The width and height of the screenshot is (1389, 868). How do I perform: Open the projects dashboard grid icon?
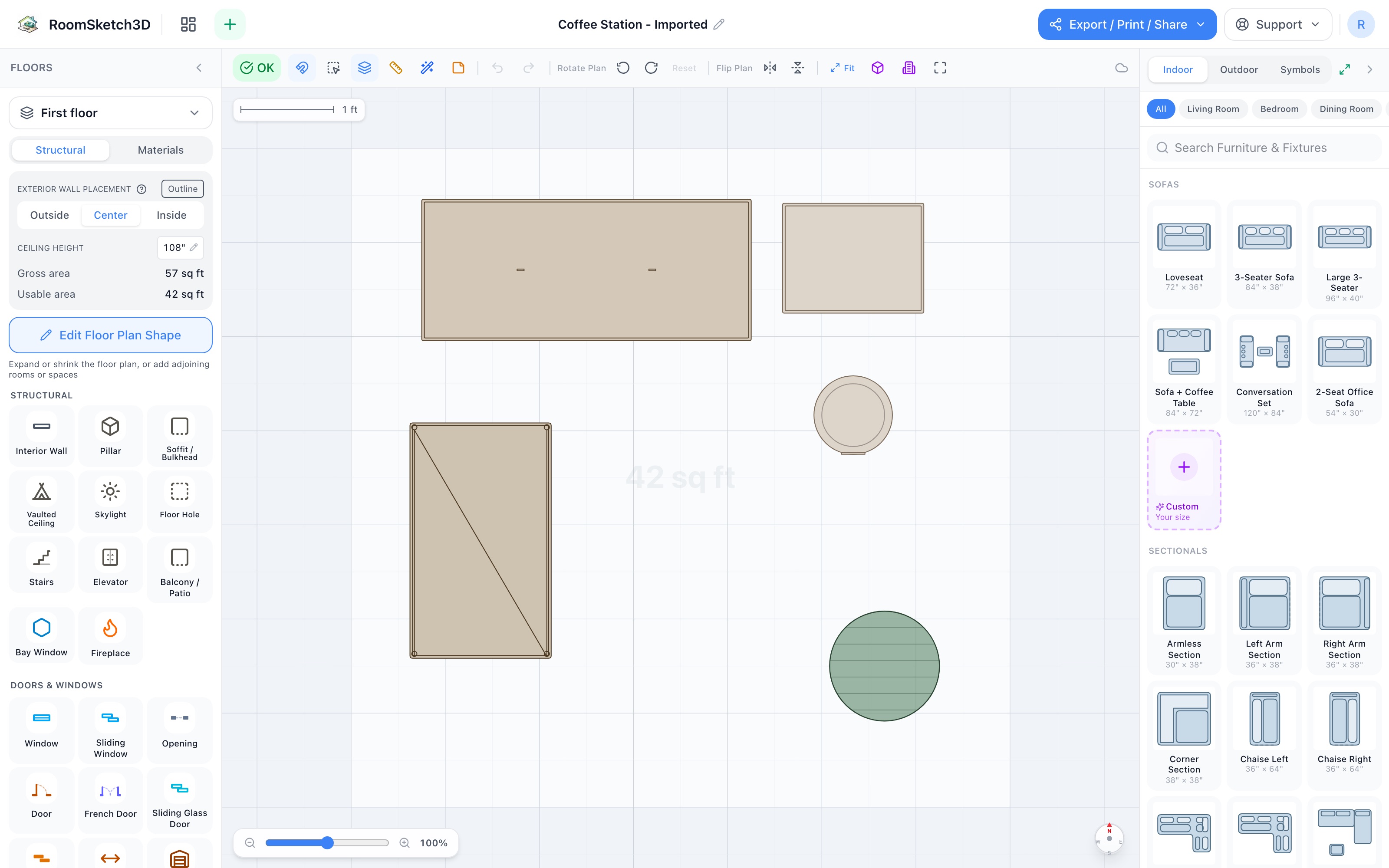point(188,24)
